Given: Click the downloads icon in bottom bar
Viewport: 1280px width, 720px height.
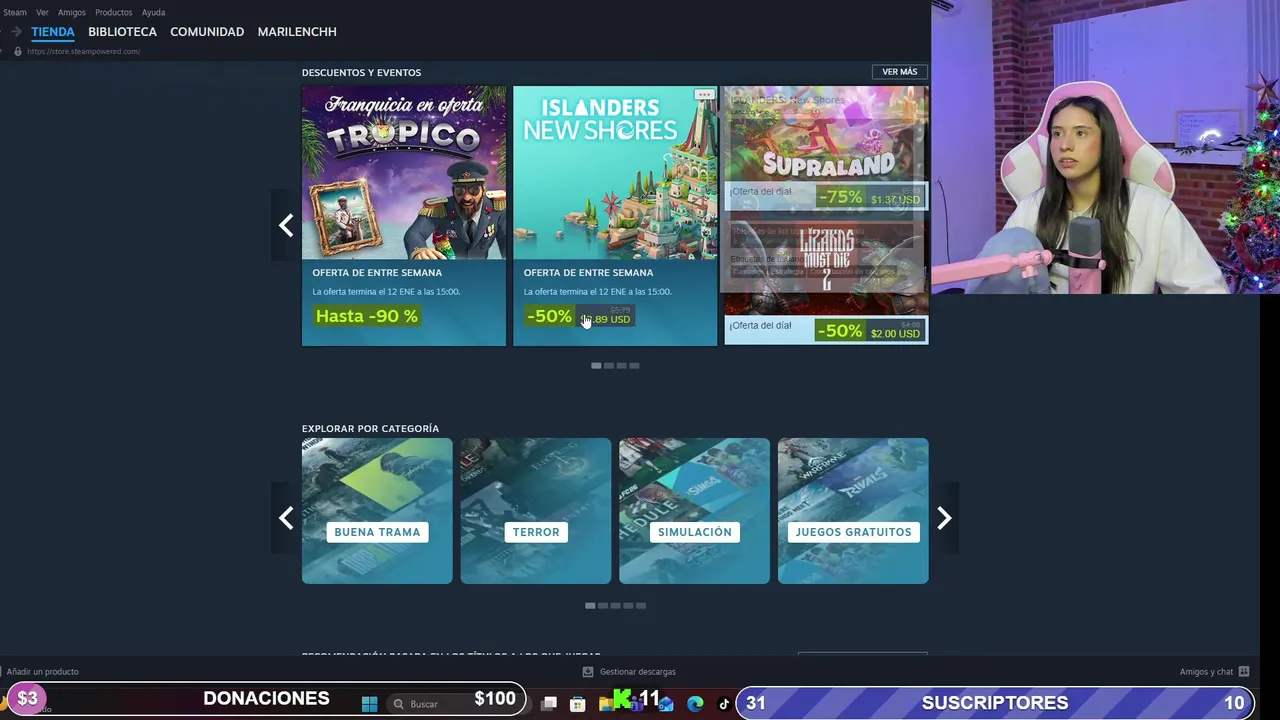Looking at the screenshot, I should click(588, 672).
